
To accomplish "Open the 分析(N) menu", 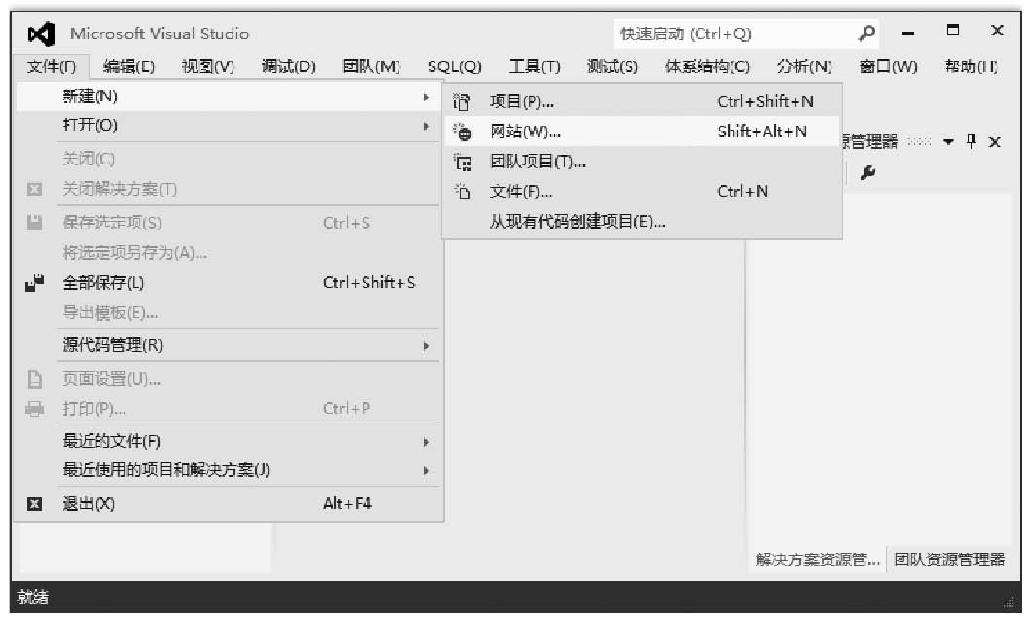I will click(x=804, y=66).
